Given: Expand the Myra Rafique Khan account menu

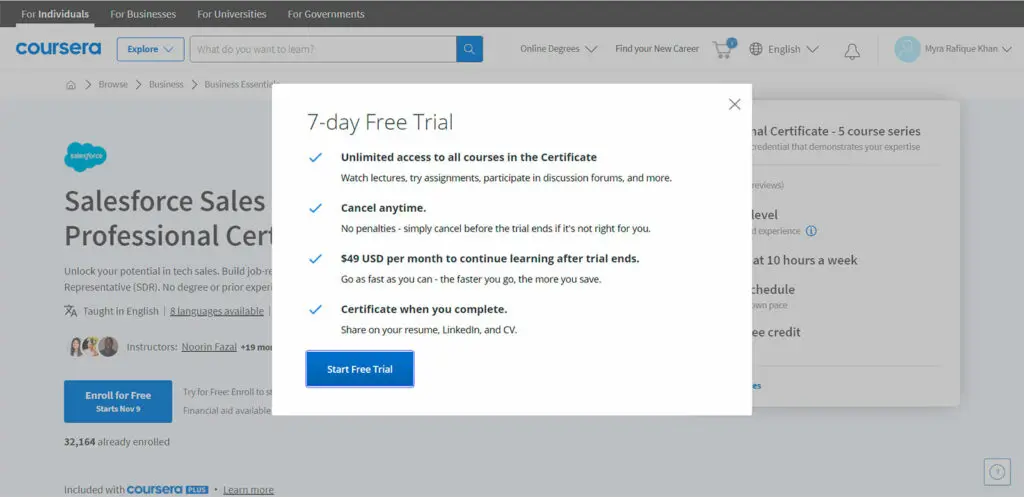Looking at the screenshot, I should 970,49.
